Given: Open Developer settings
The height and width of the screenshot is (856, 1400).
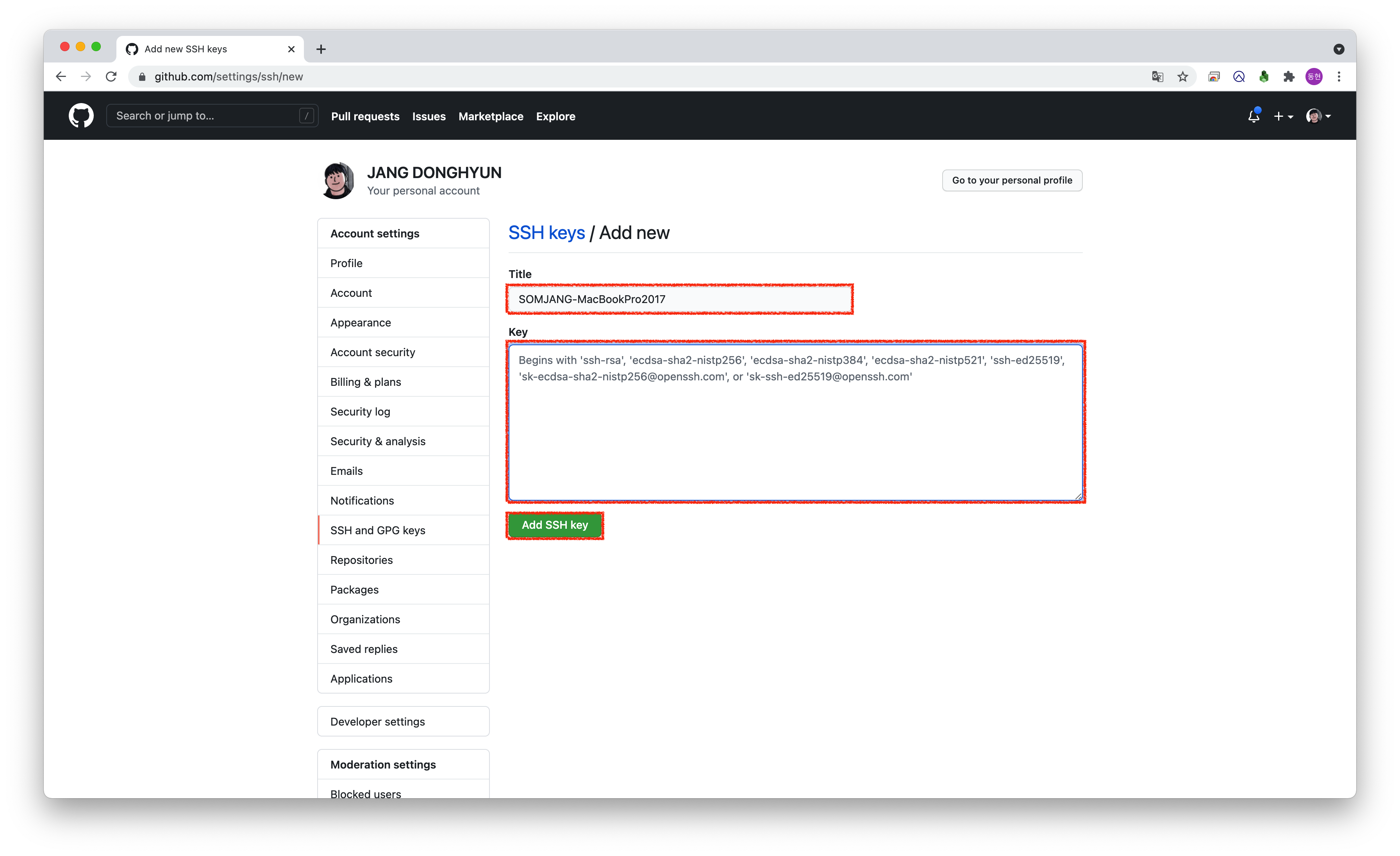Looking at the screenshot, I should click(x=404, y=721).
